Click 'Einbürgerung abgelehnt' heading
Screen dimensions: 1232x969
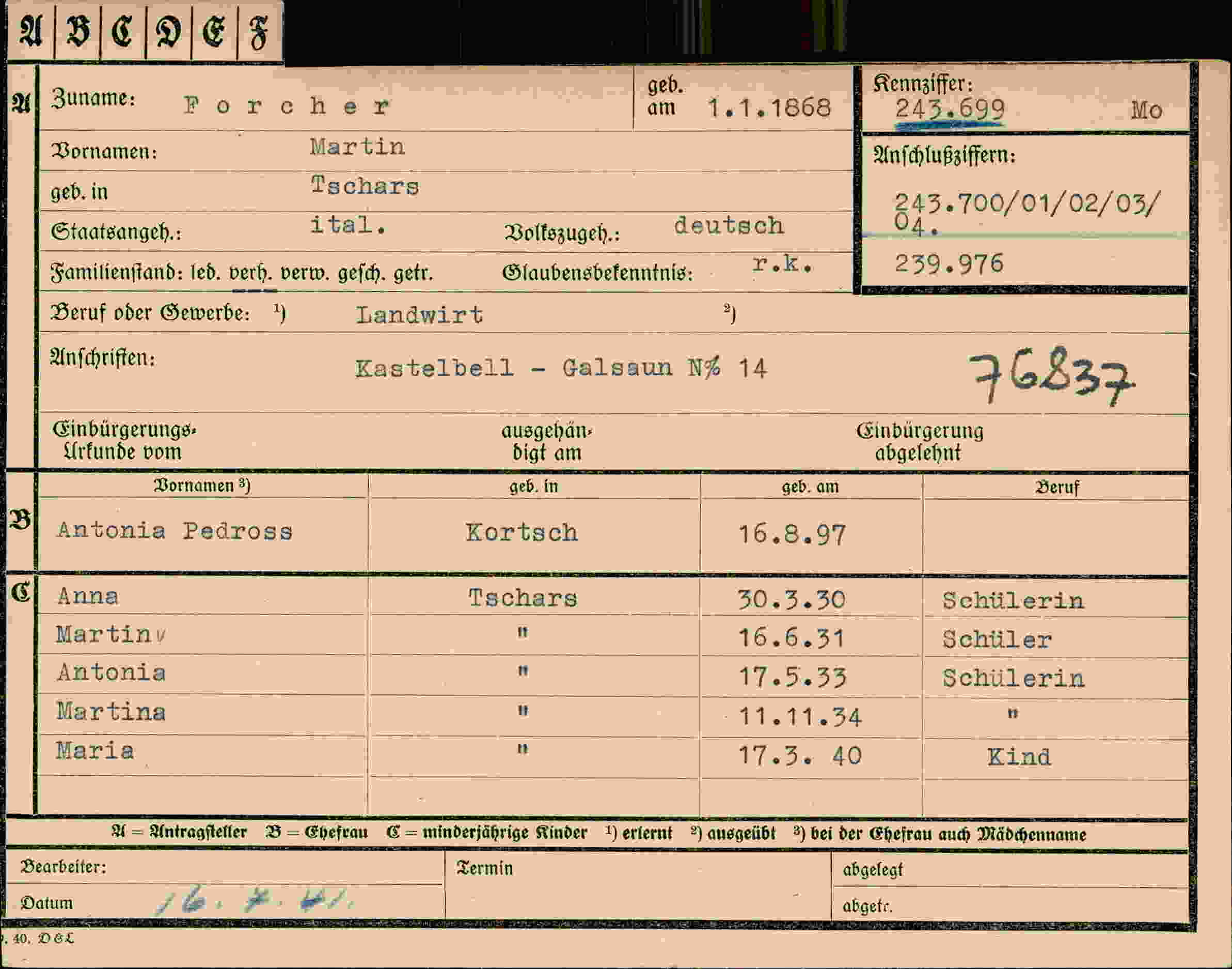pyautogui.click(x=920, y=442)
